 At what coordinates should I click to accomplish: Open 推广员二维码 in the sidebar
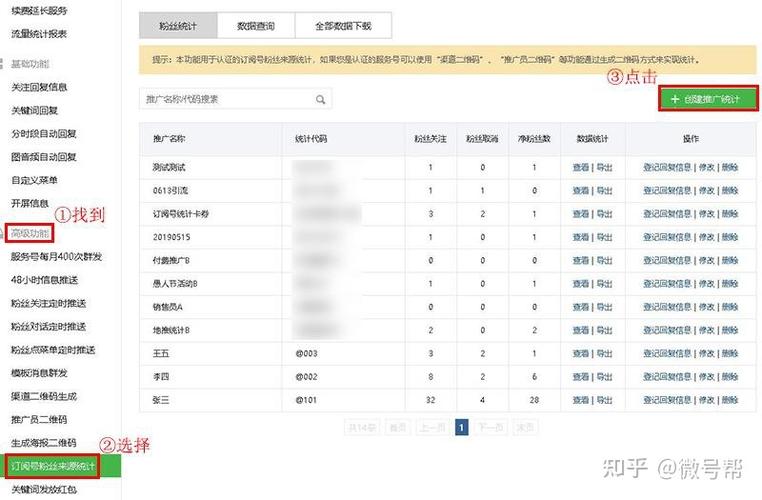point(39,419)
